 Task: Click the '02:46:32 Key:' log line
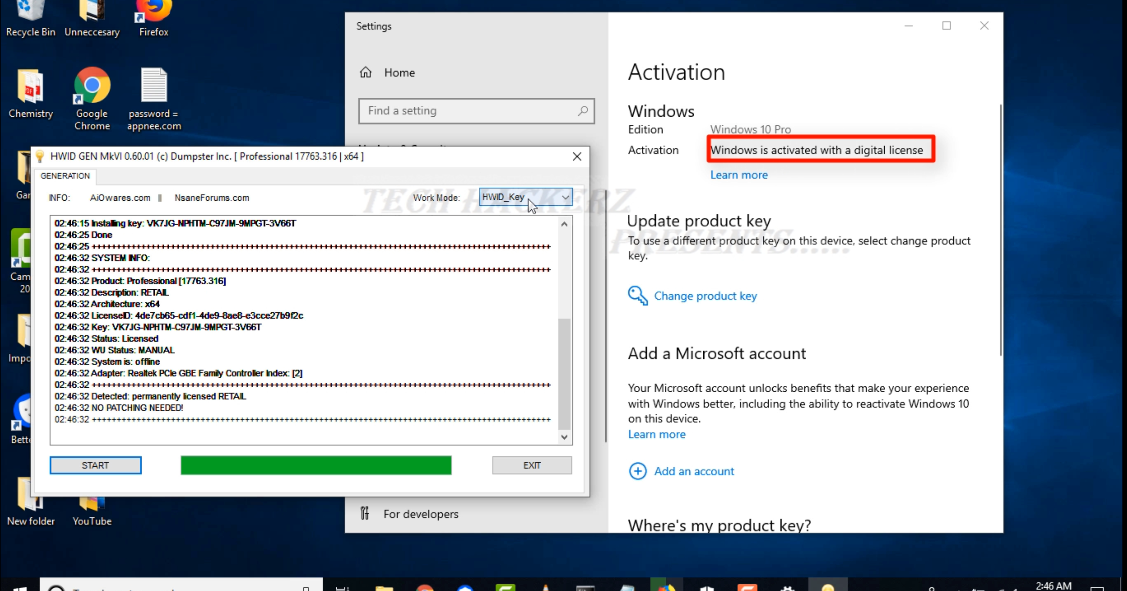pyautogui.click(x=158, y=327)
